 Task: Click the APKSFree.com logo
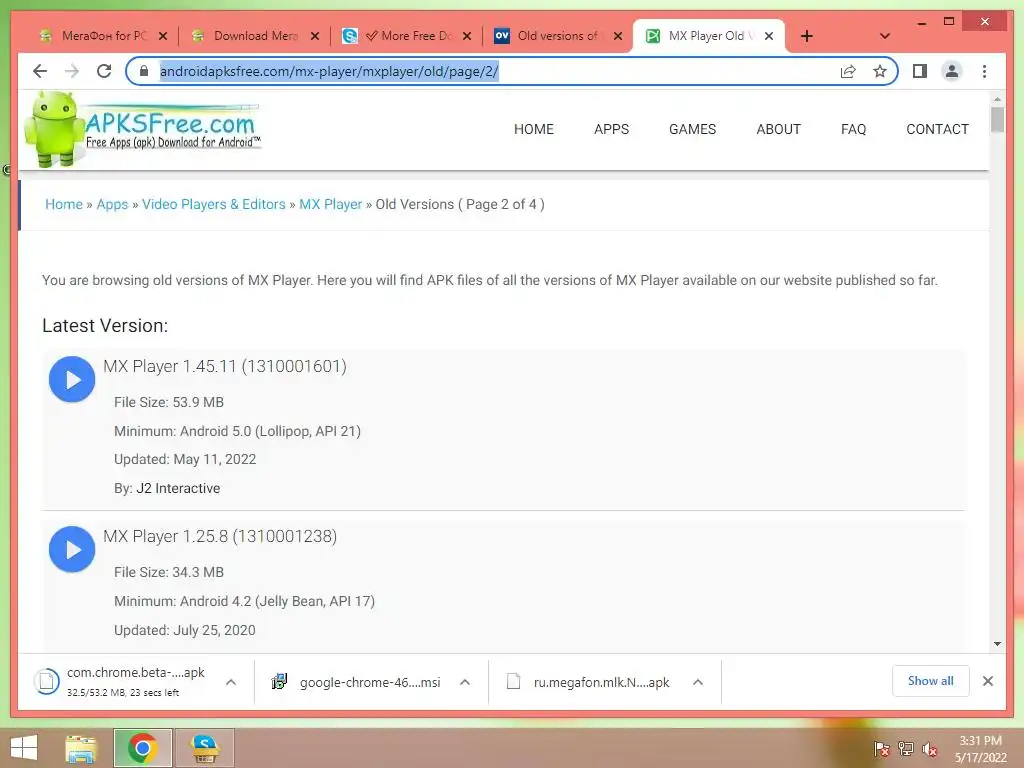coord(142,128)
